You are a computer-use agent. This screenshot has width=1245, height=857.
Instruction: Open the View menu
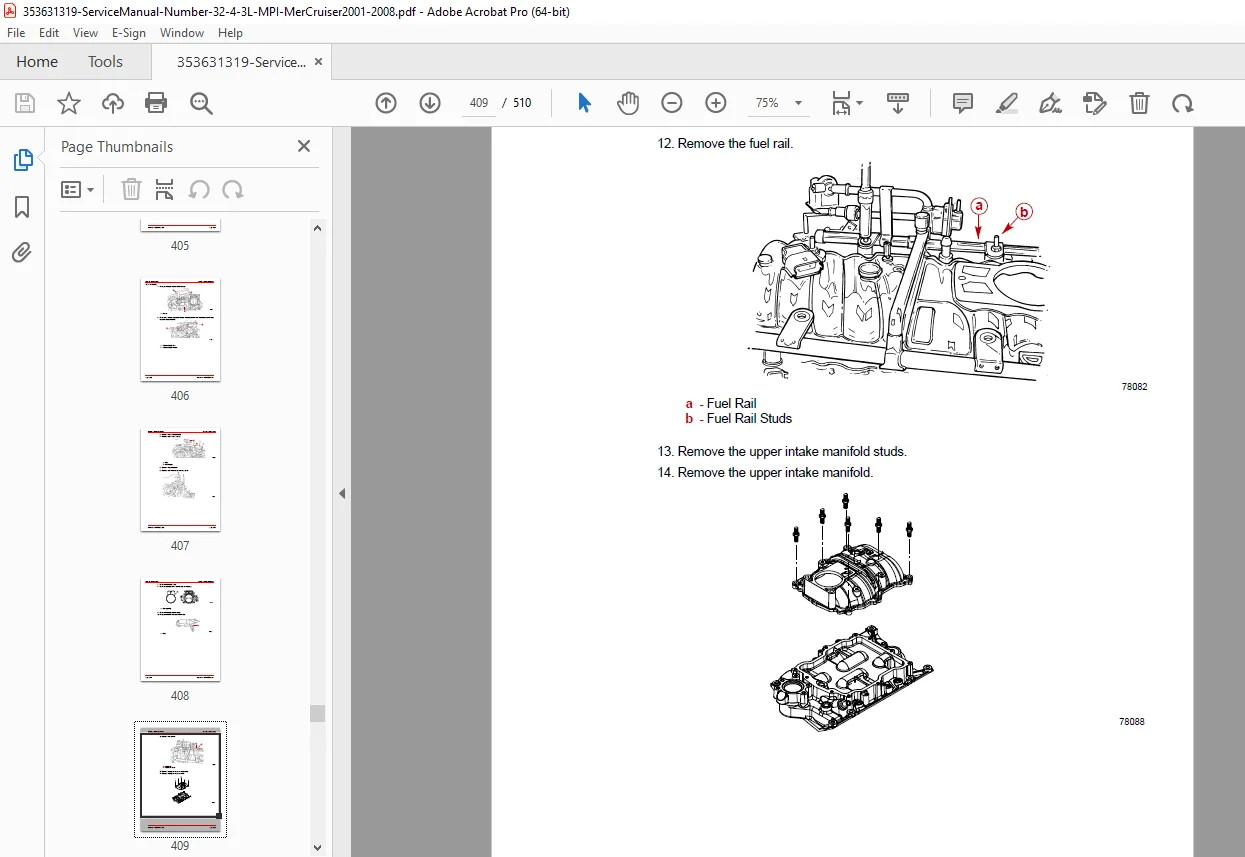click(86, 33)
